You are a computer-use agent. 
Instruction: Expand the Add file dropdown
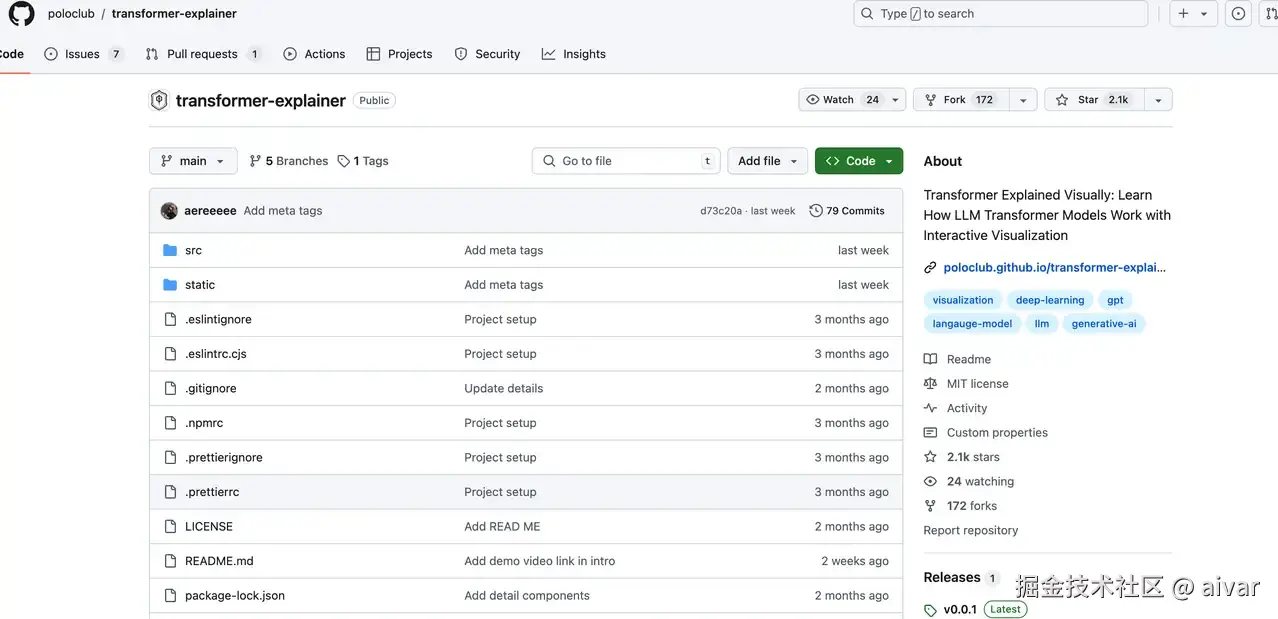point(767,161)
